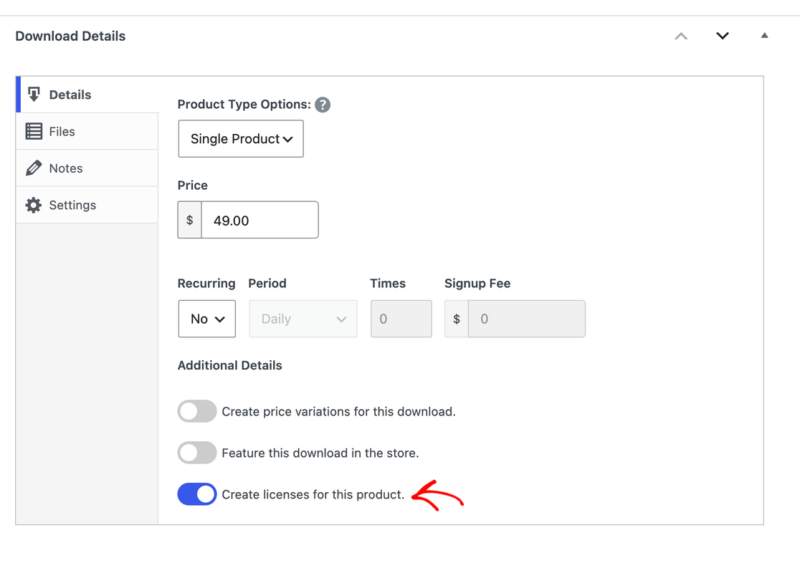The image size is (800, 563).
Task: Click the Product Type Options label
Action: 244,105
